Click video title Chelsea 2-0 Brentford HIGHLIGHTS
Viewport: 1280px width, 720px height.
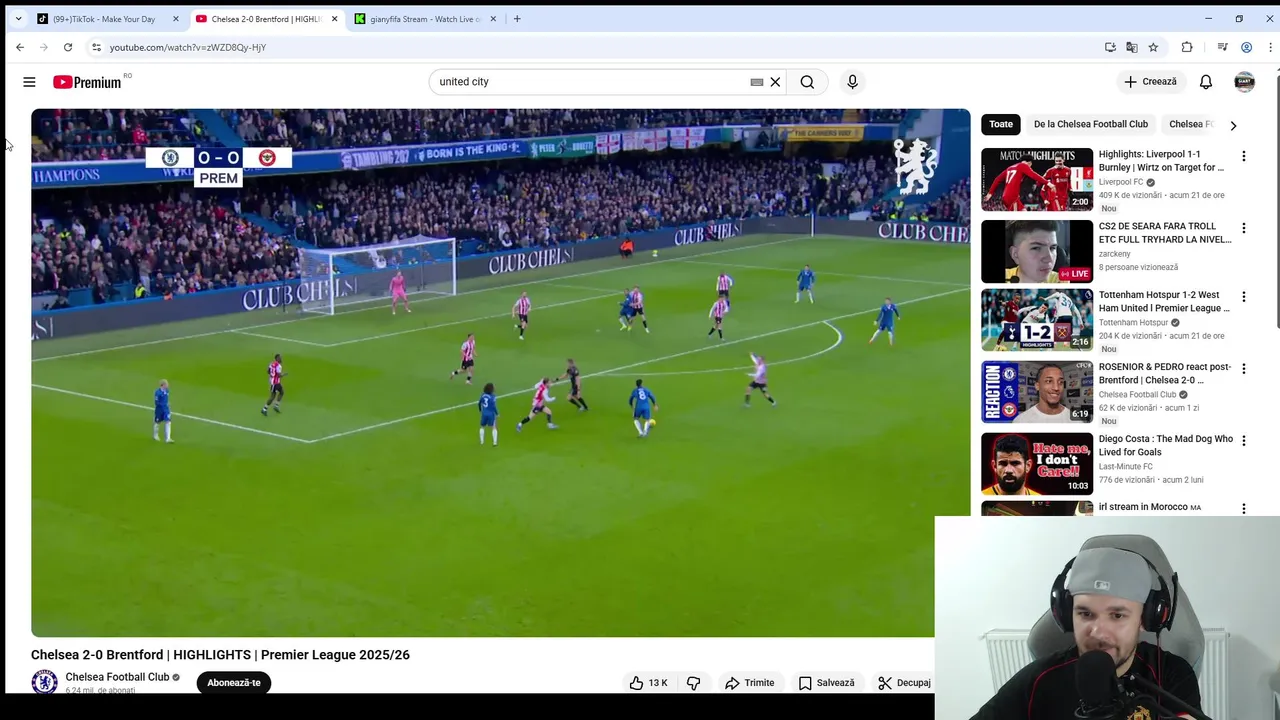coord(220,655)
